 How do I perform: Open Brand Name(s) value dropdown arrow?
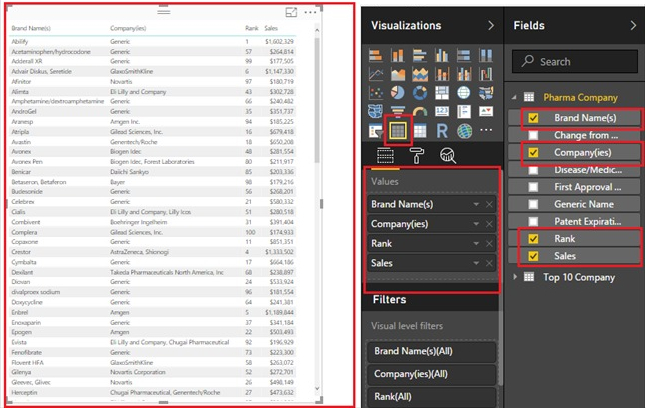coord(476,204)
